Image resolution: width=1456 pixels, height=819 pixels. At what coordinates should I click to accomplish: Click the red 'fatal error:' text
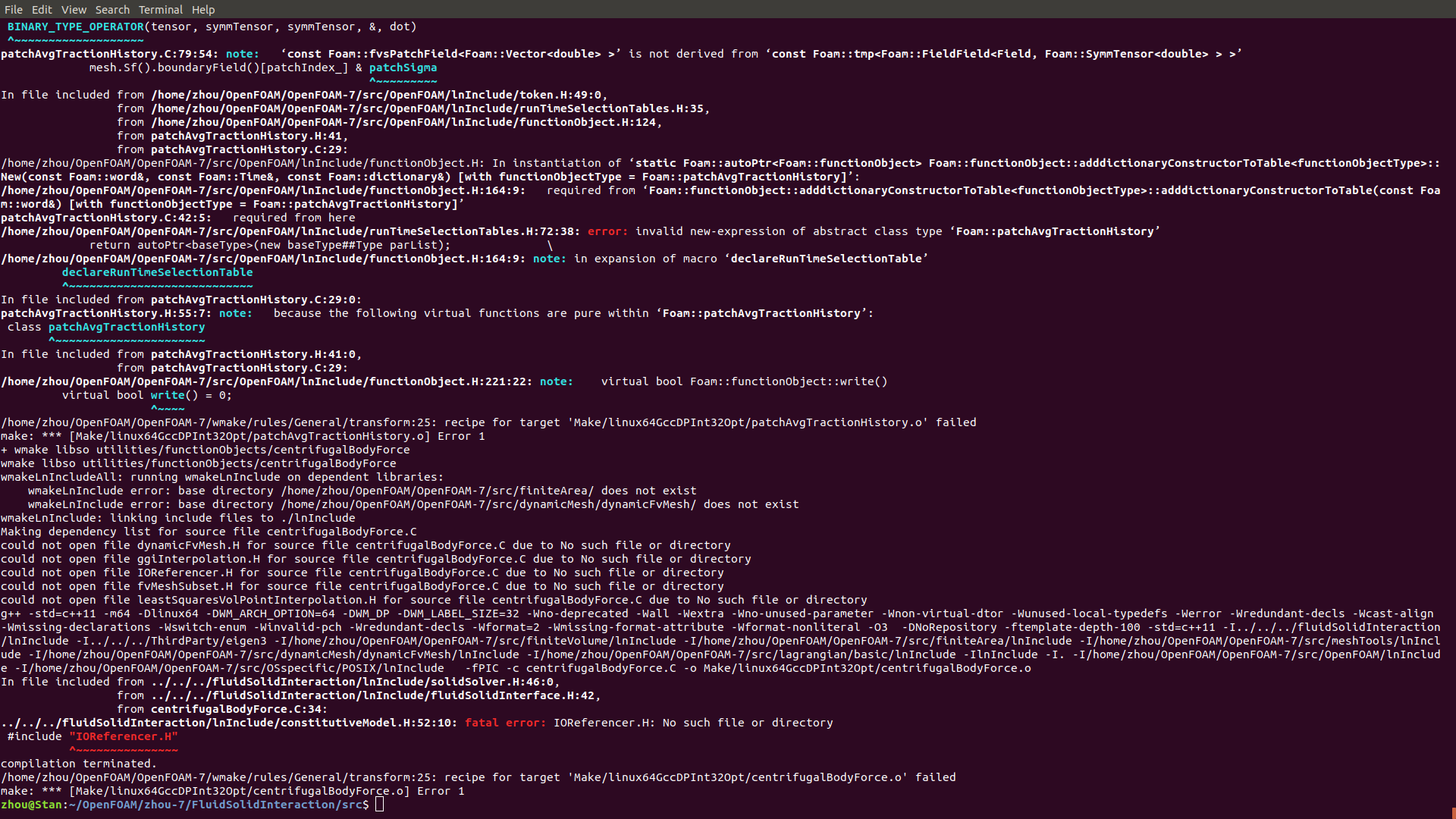coord(505,723)
